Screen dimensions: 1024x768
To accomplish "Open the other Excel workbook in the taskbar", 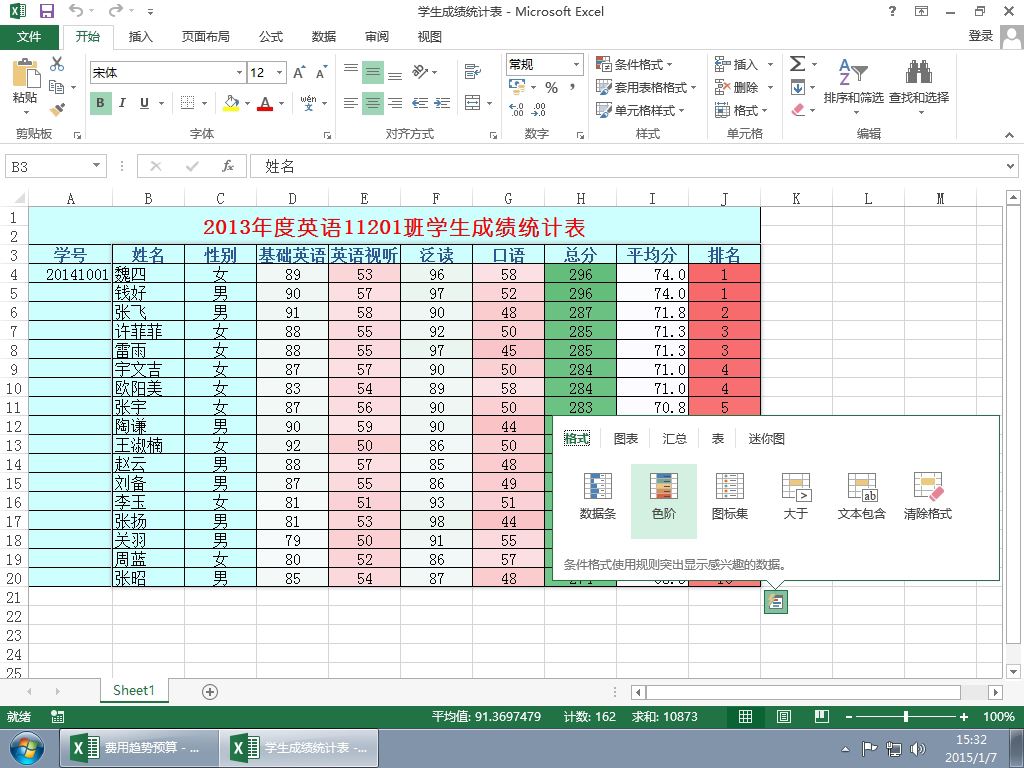I will click(x=138, y=748).
